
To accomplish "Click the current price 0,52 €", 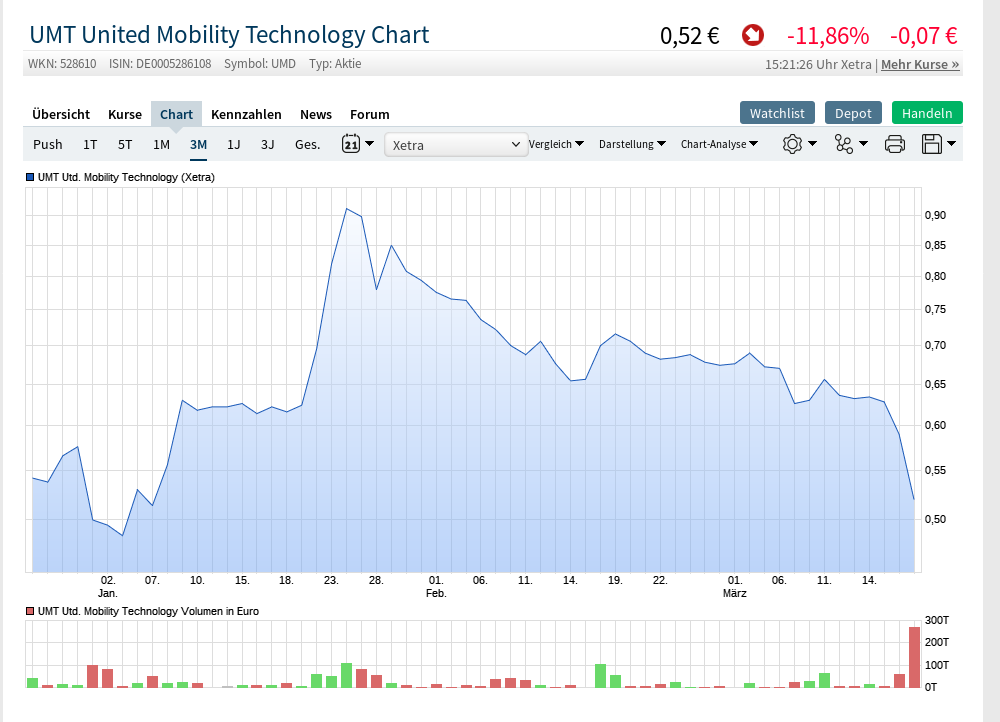I will pyautogui.click(x=690, y=36).
